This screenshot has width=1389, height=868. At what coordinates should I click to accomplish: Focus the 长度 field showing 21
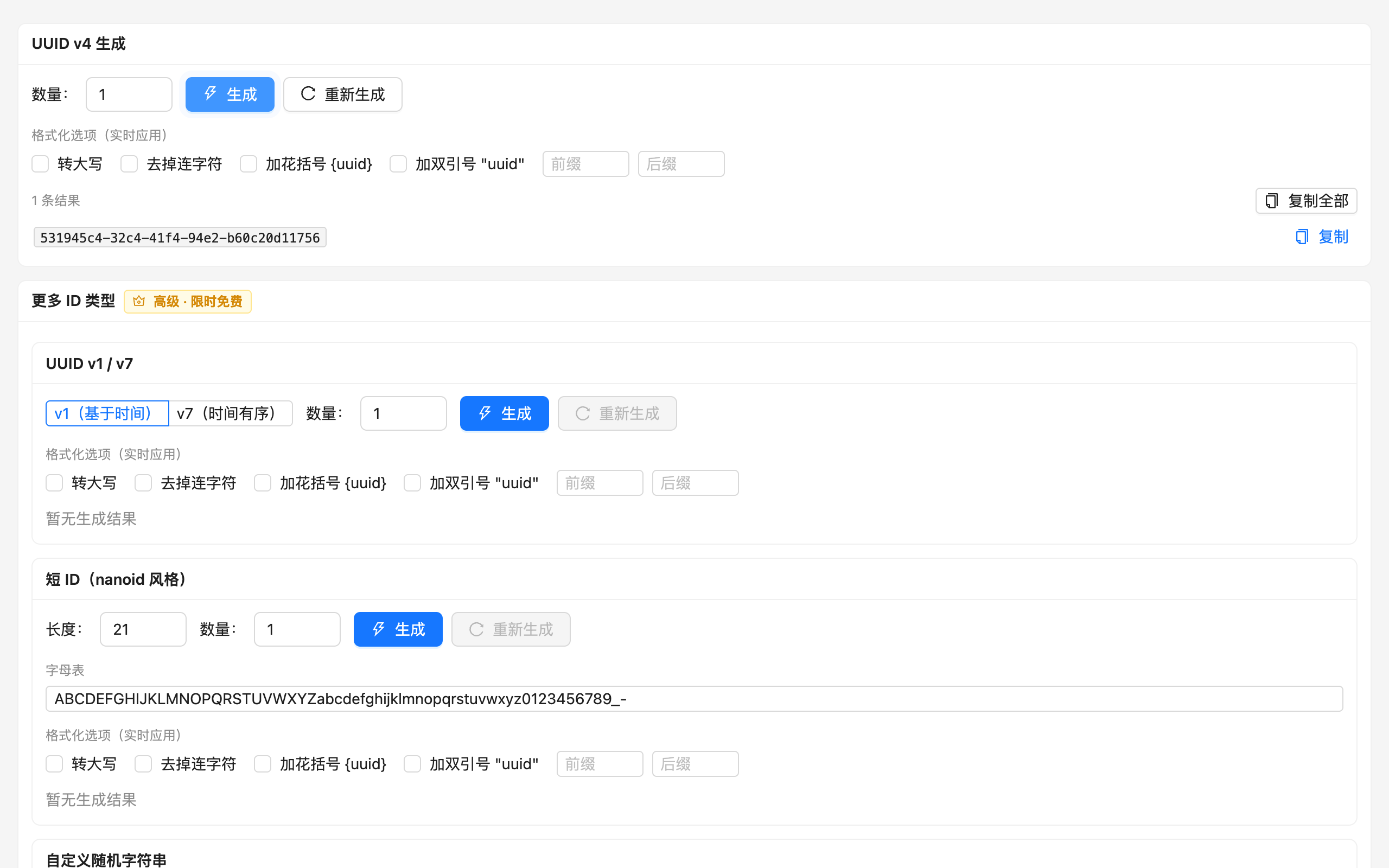click(x=143, y=629)
